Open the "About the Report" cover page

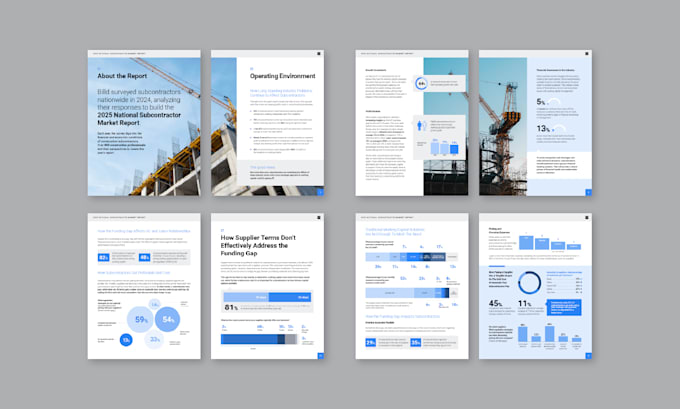144,123
